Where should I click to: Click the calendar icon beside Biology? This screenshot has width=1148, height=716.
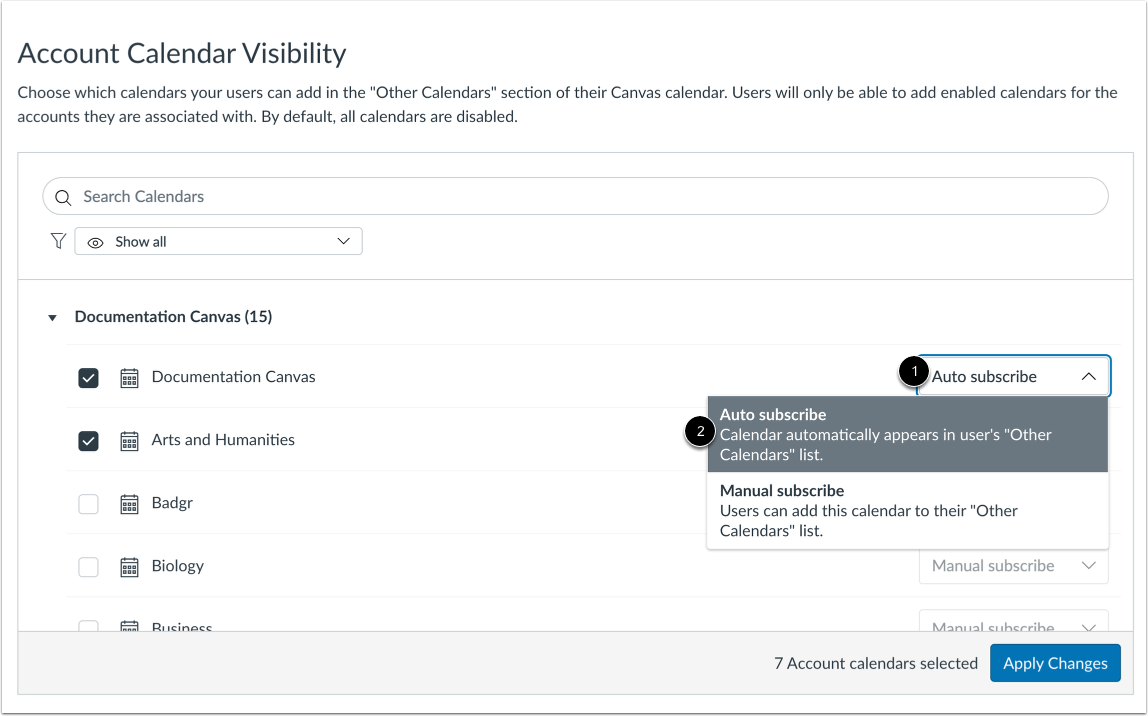(x=129, y=566)
